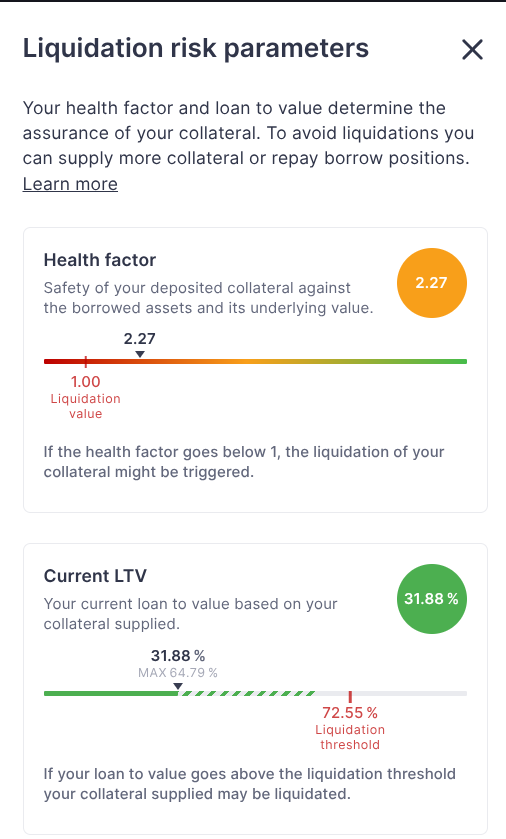The width and height of the screenshot is (506, 839).
Task: Click the green end of health factor bar
Action: point(444,362)
